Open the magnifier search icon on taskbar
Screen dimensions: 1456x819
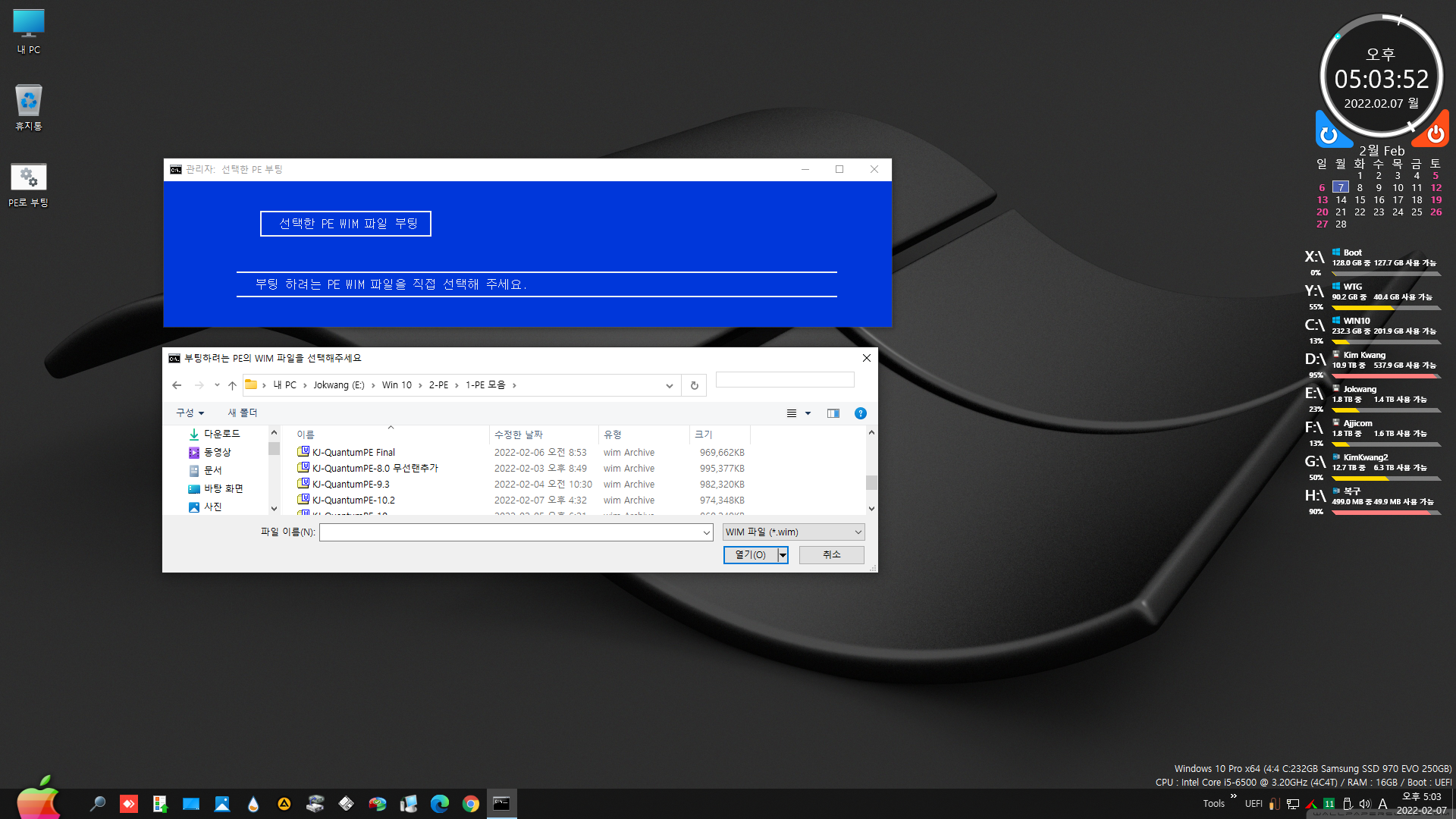[x=97, y=804]
